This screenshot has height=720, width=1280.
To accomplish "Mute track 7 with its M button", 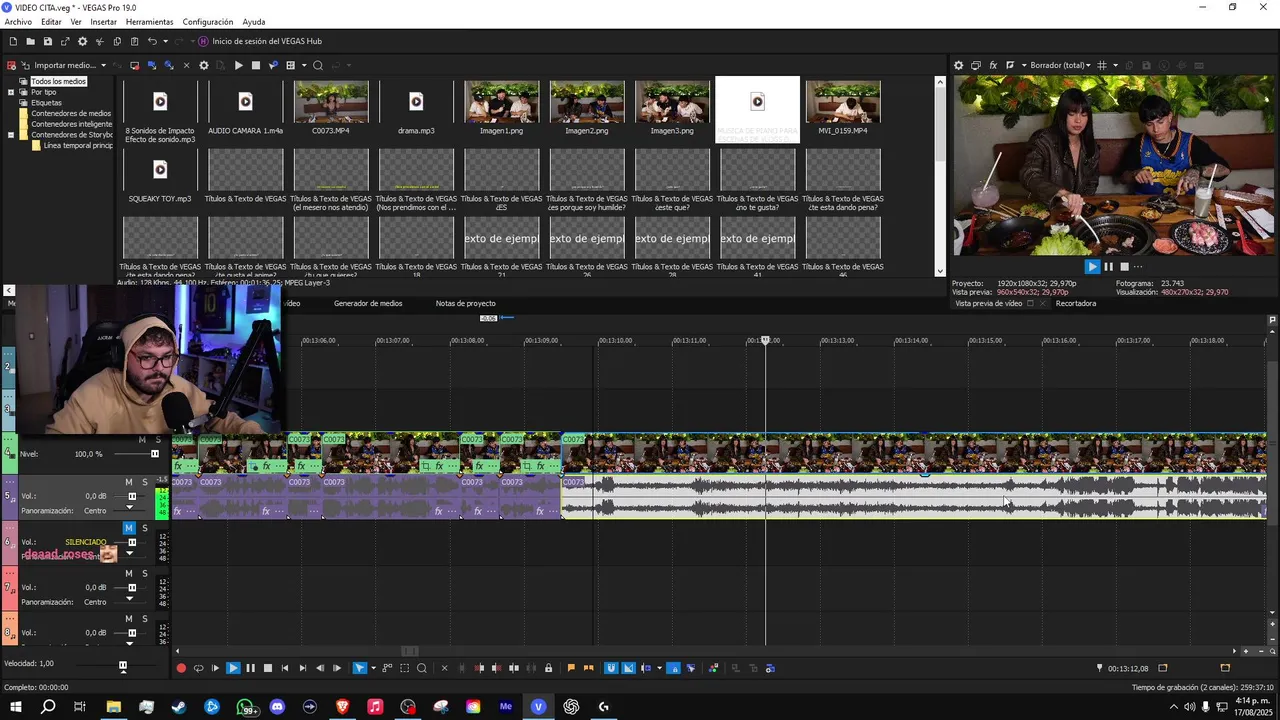I will 129,573.
